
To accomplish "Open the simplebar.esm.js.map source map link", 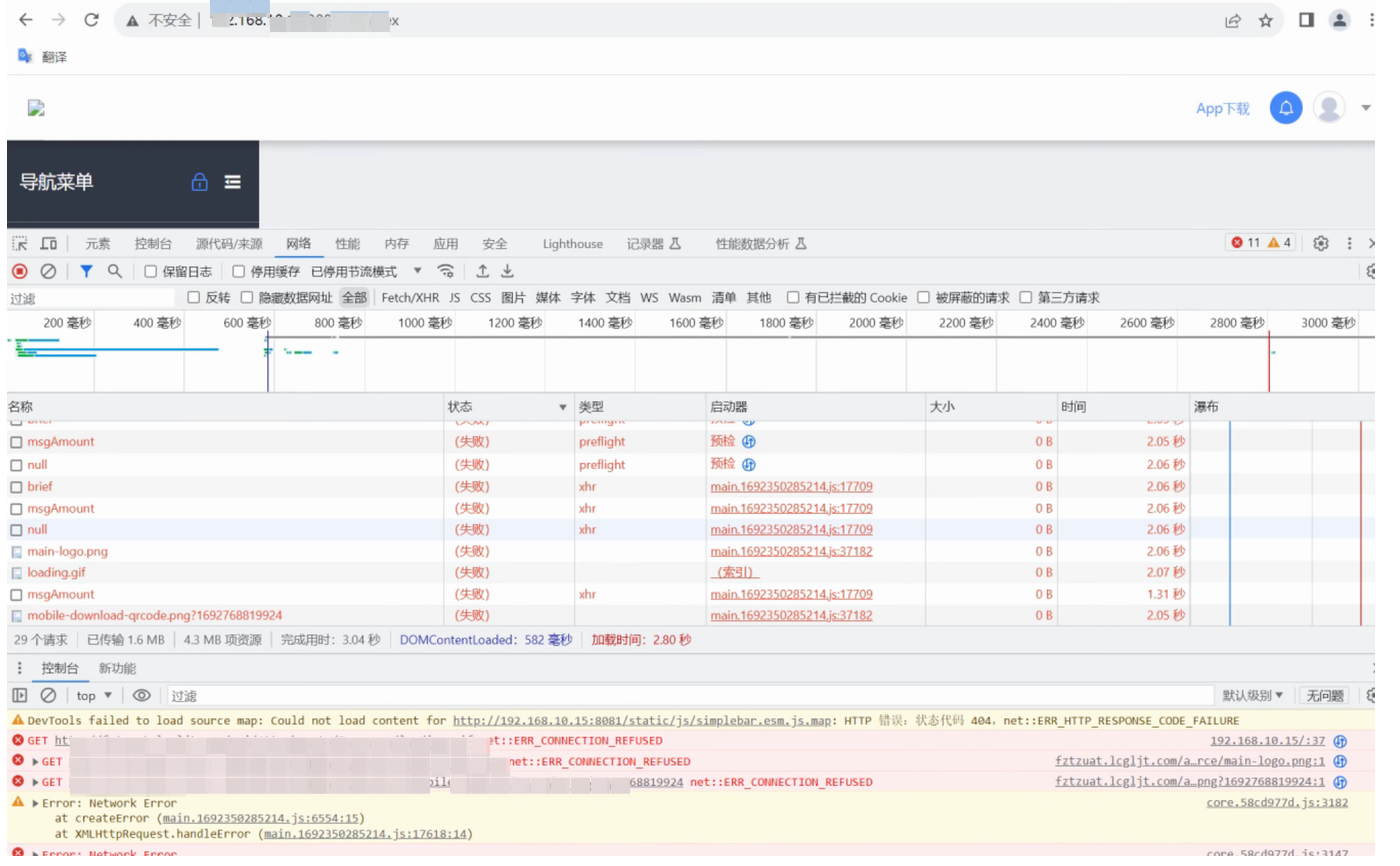I will coord(642,720).
